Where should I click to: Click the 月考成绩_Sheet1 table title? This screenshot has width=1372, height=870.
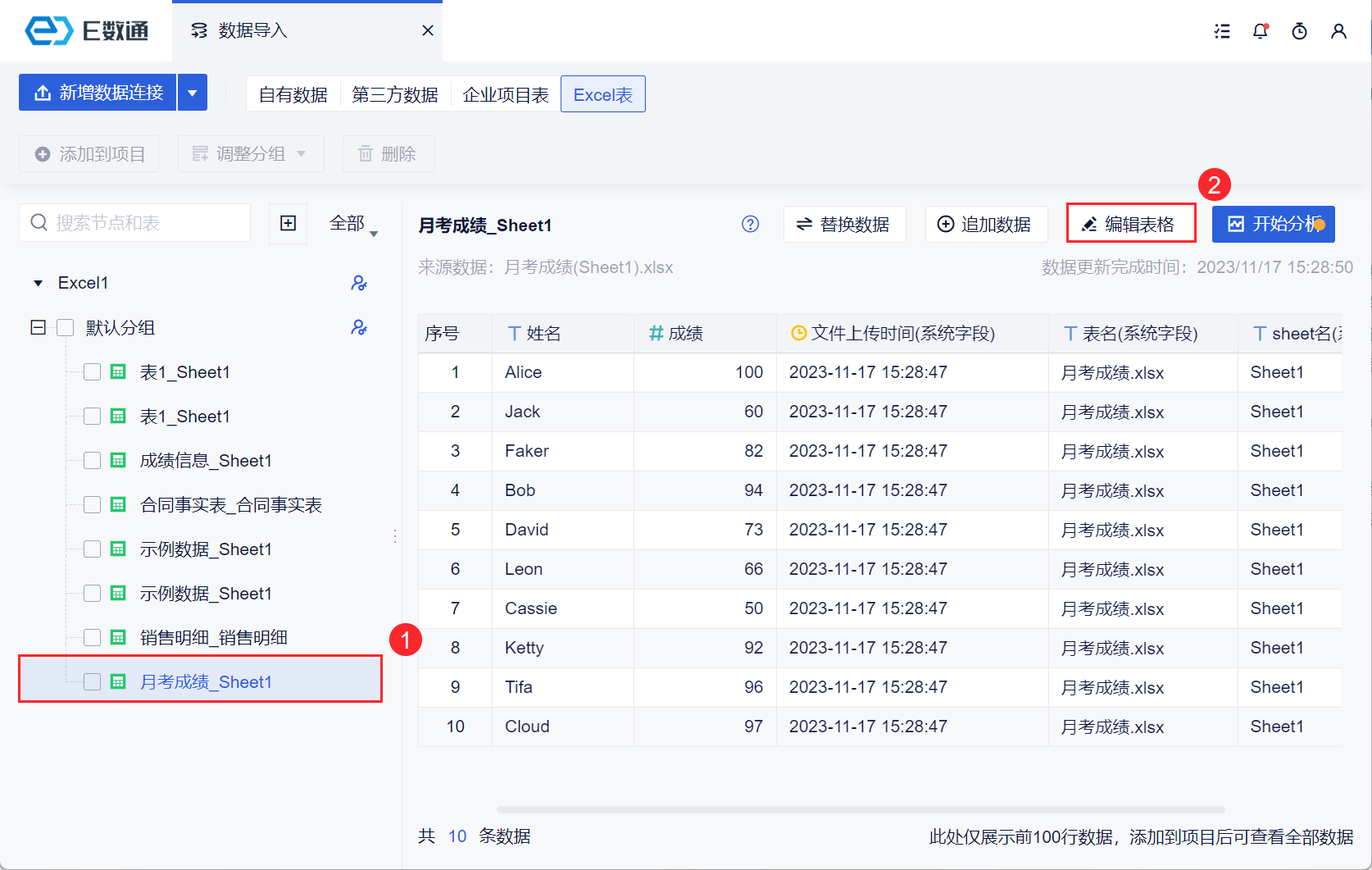pyautogui.click(x=485, y=225)
